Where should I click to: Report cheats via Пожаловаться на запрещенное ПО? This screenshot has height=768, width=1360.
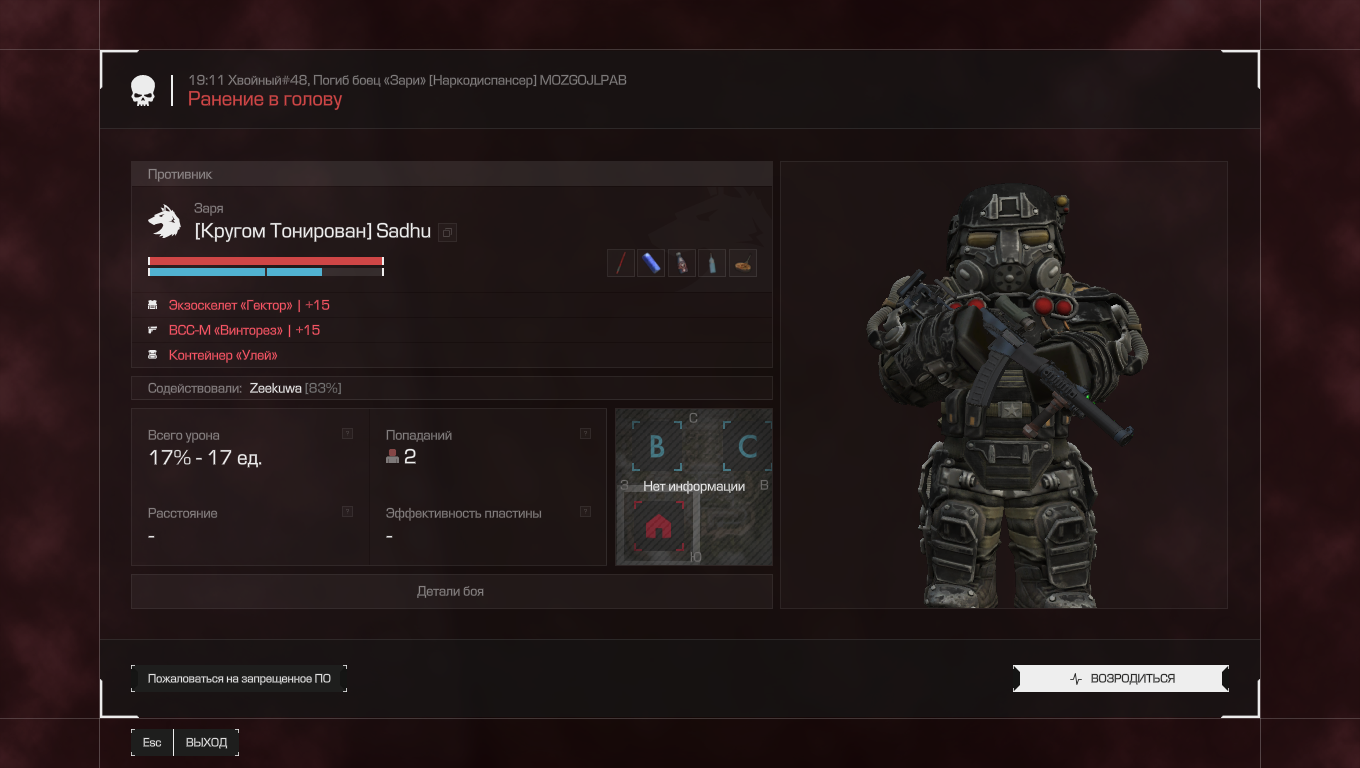[x=239, y=678]
